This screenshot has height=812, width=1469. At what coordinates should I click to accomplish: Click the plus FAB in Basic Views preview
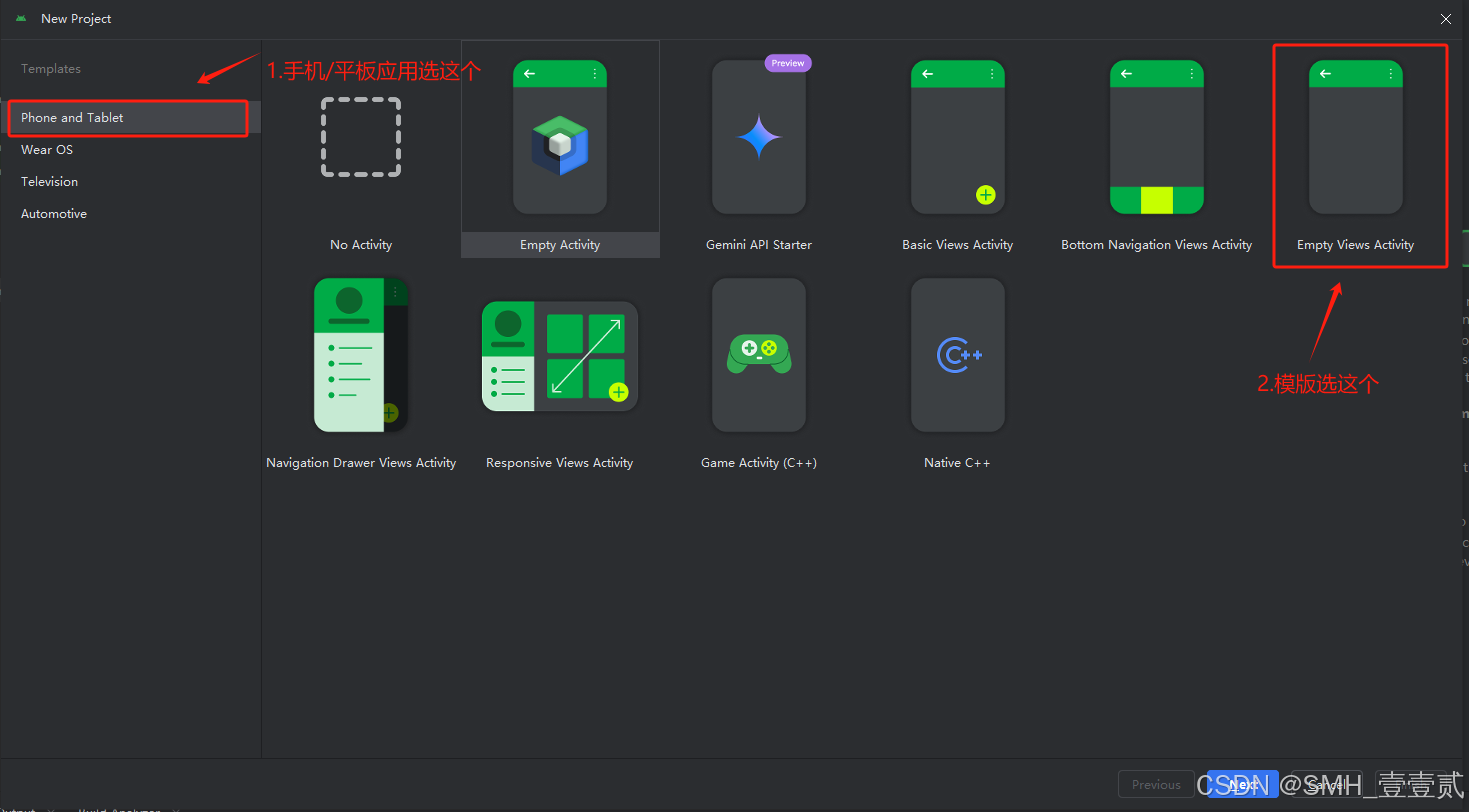pyautogui.click(x=986, y=195)
